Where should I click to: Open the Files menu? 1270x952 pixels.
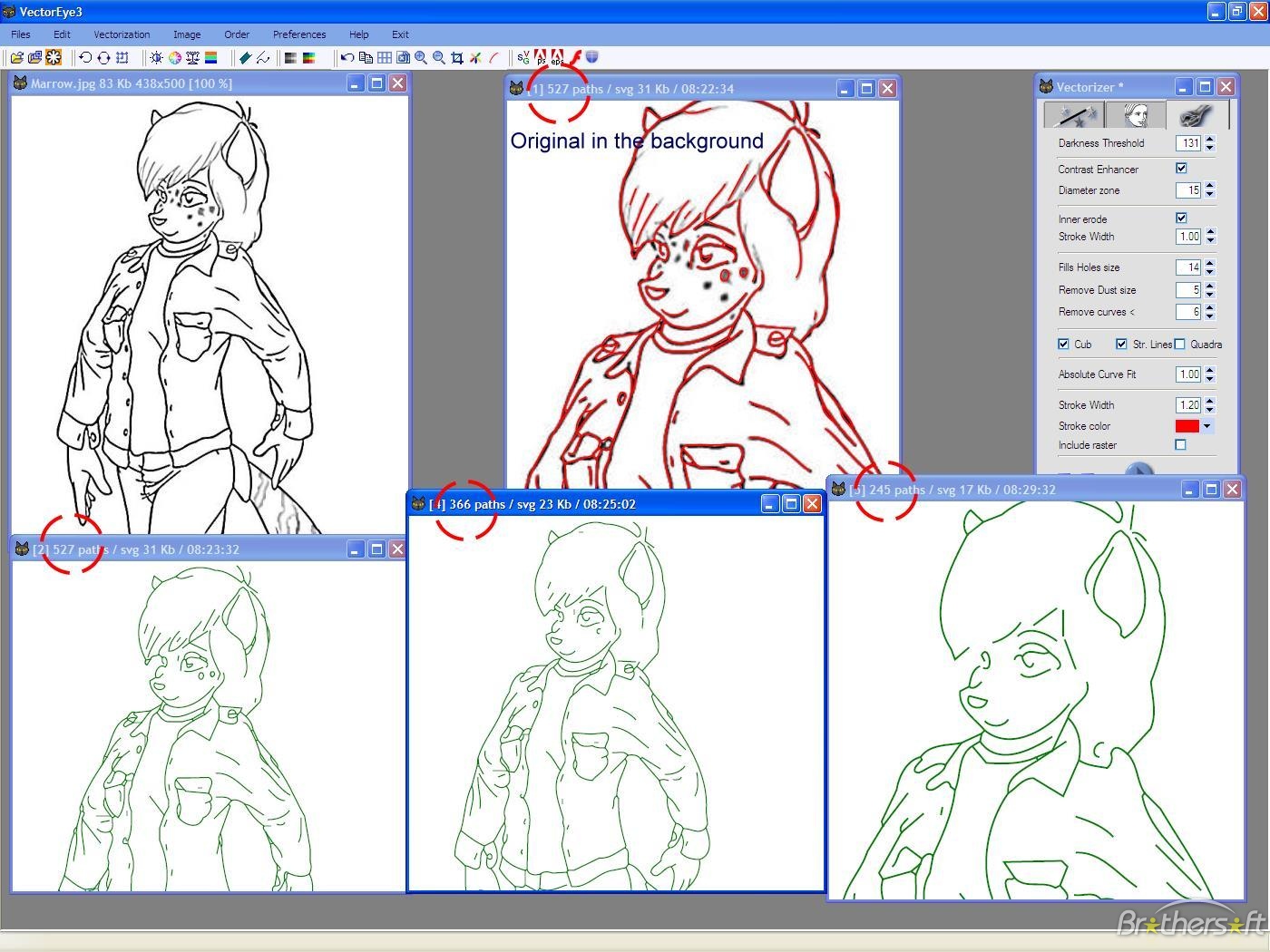click(21, 34)
